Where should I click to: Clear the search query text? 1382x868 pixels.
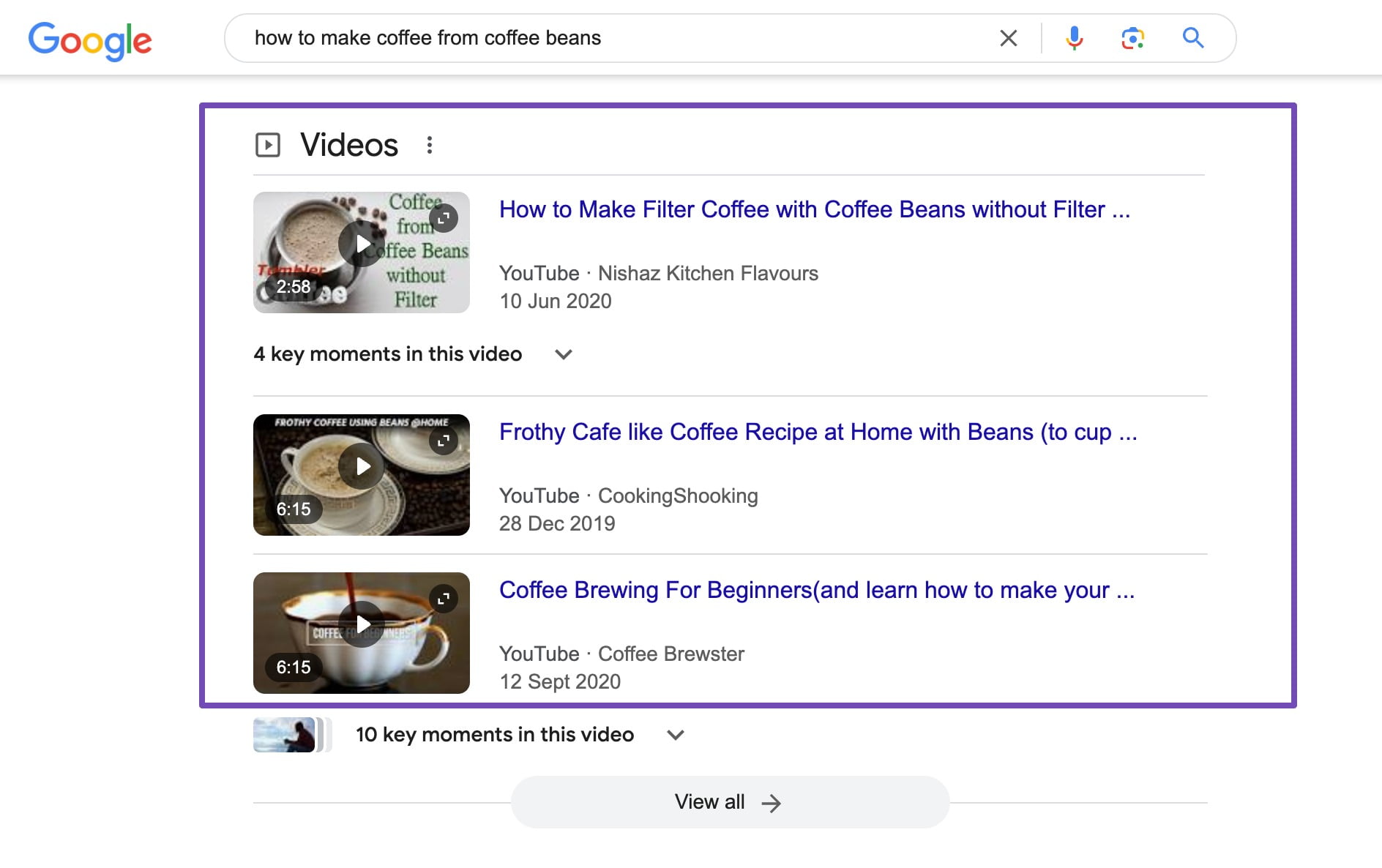click(1008, 38)
